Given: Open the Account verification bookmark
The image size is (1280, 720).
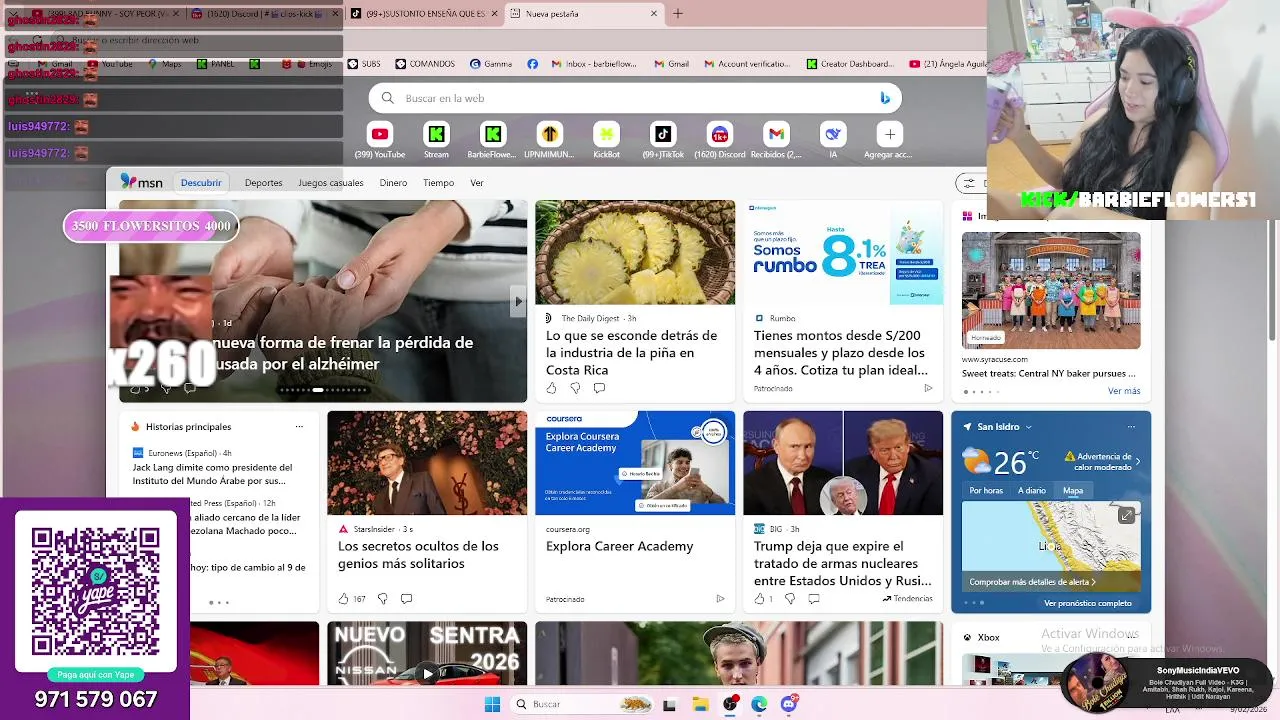Looking at the screenshot, I should tap(747, 64).
